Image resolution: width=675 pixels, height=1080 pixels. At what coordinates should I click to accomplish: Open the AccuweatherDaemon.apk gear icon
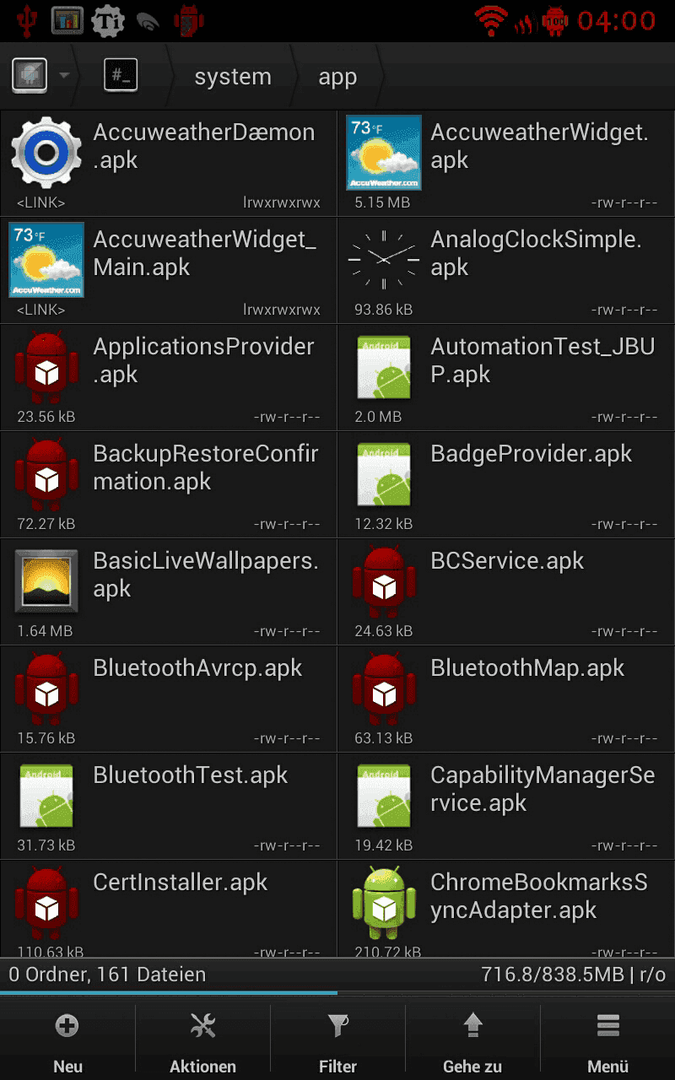tap(46, 153)
